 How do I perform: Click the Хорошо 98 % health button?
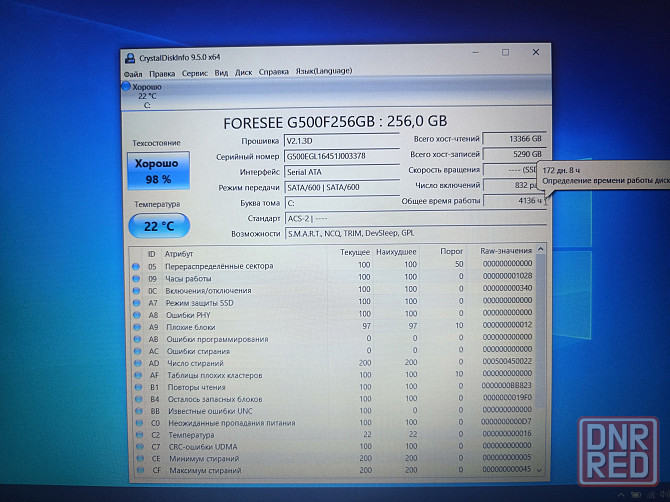coord(158,171)
